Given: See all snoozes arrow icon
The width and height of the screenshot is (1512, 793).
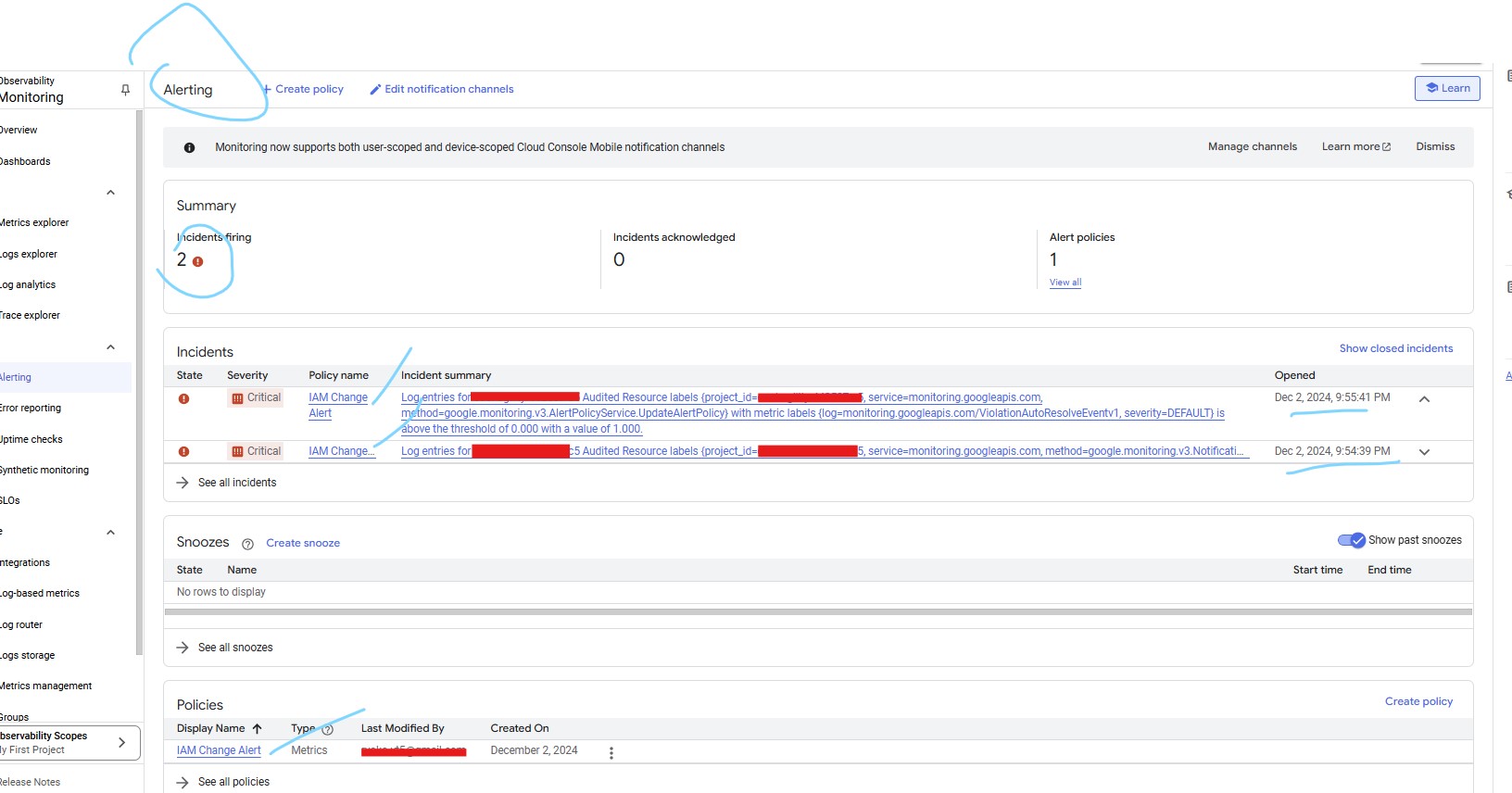Looking at the screenshot, I should click(183, 648).
